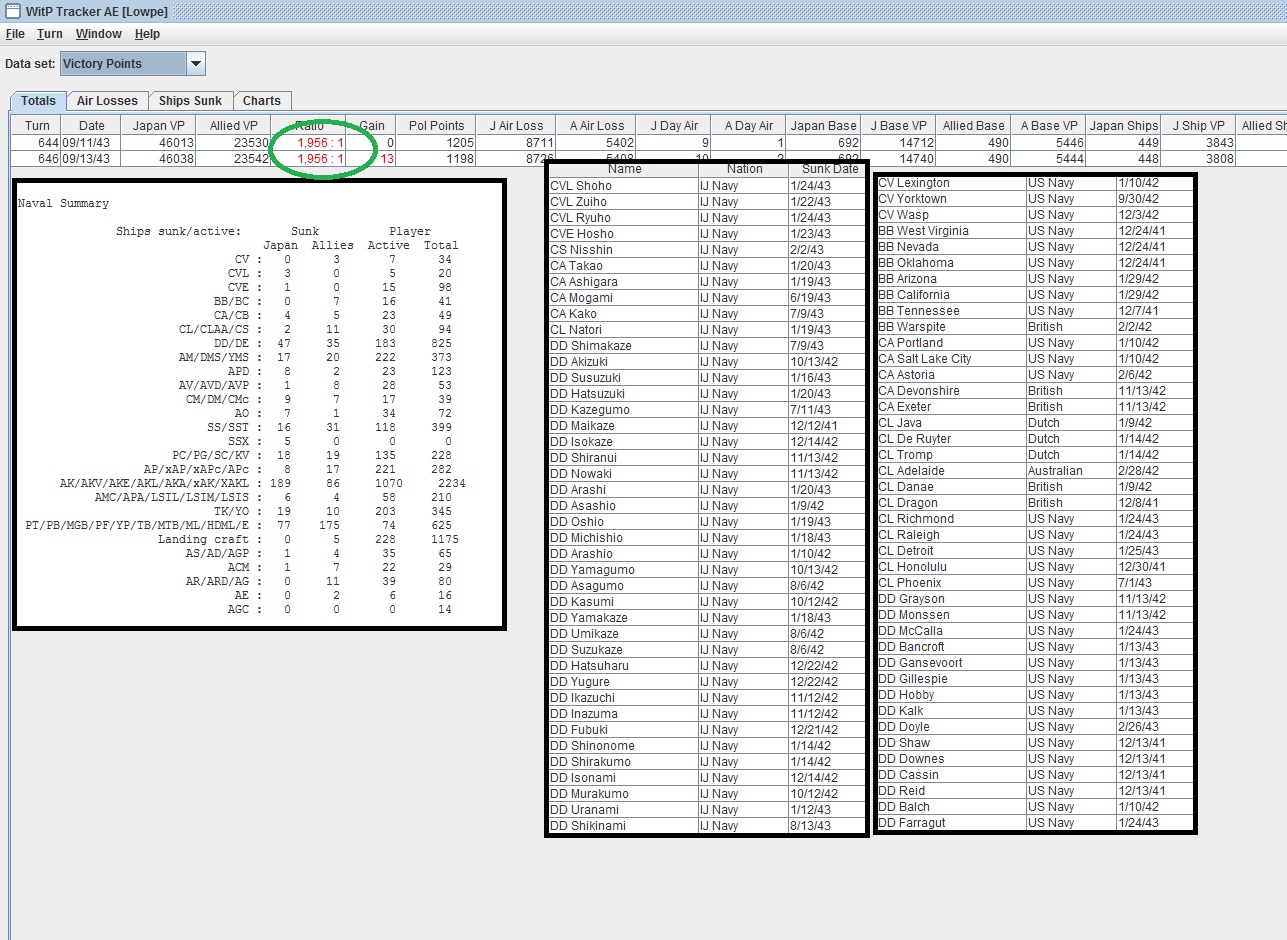Click the Allied VP column header

[233, 126]
